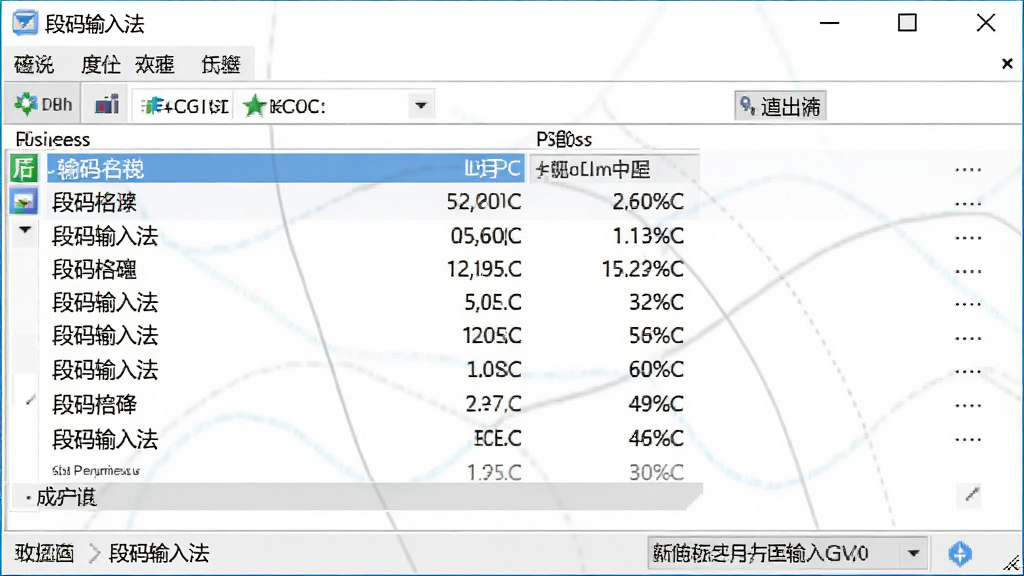Select the value 1205C
1024x576 pixels.
pos(492,336)
